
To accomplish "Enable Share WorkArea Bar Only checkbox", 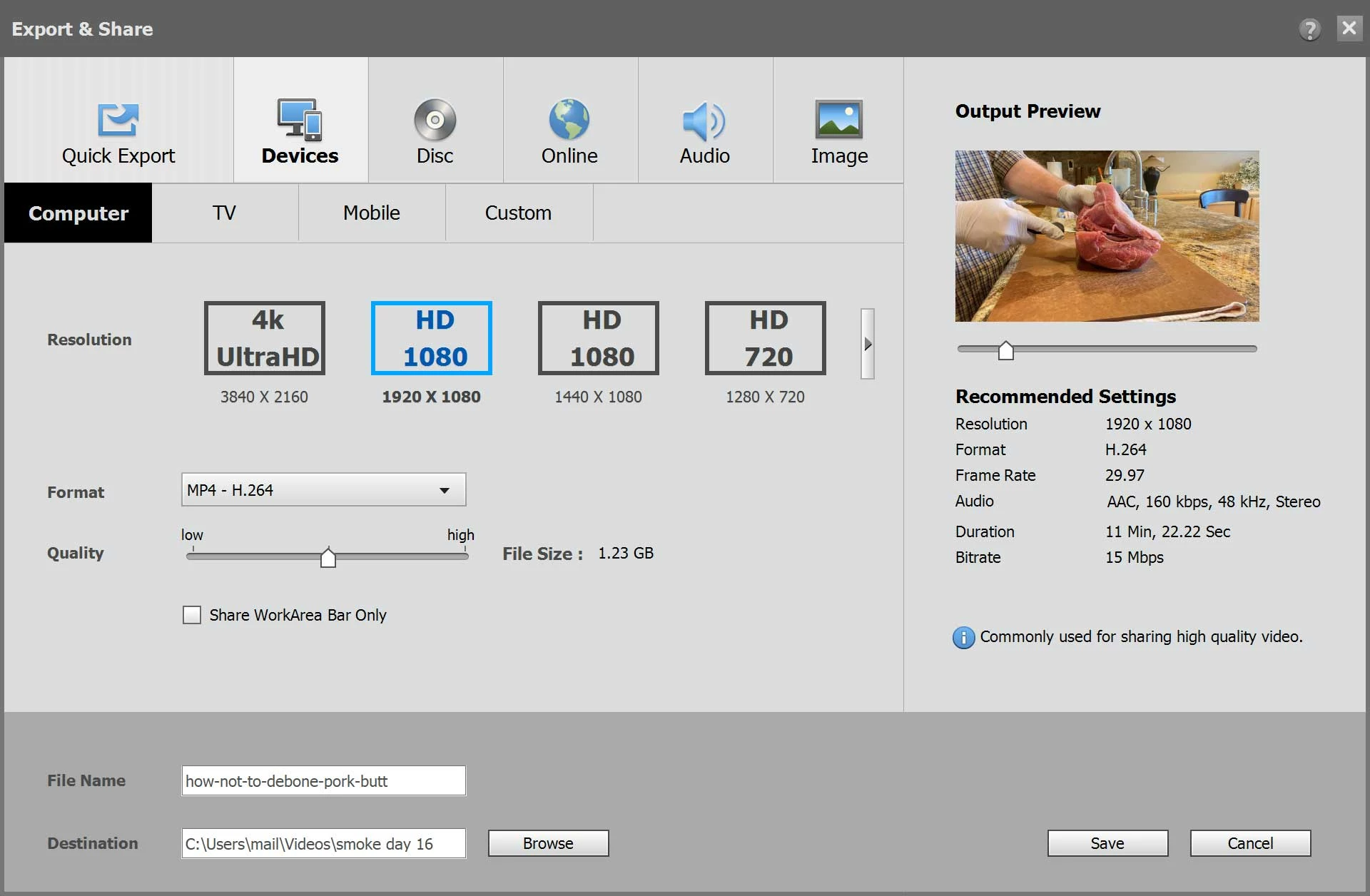I will tap(192, 615).
